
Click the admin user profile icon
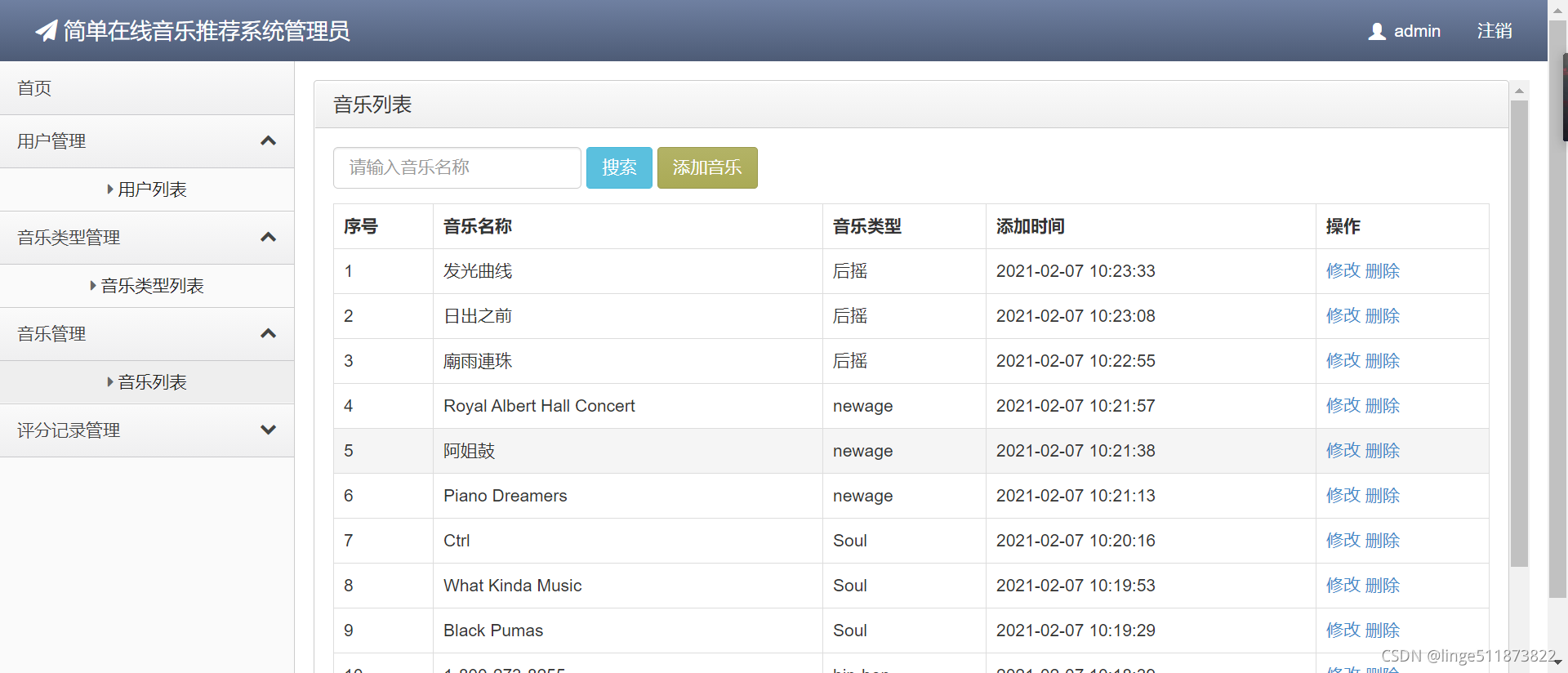pyautogui.click(x=1377, y=31)
